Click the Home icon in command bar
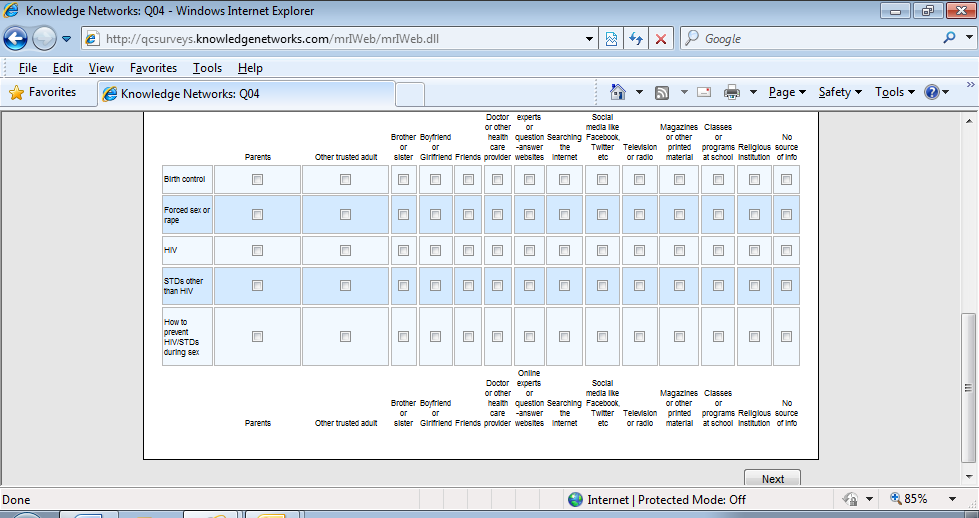This screenshot has height=518, width=979. tap(618, 92)
